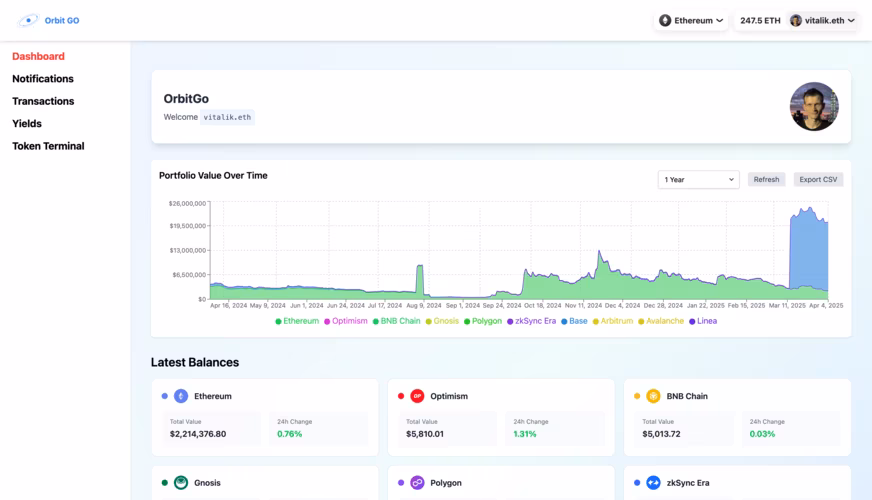This screenshot has height=500, width=872.
Task: Click the Orbit GO brand link
Action: tap(62, 21)
